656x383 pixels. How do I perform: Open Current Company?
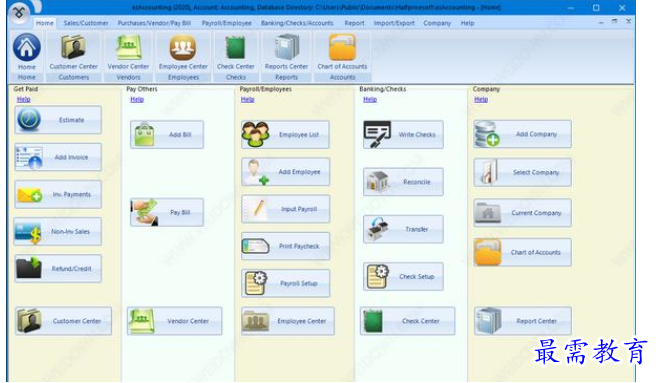[x=523, y=213]
